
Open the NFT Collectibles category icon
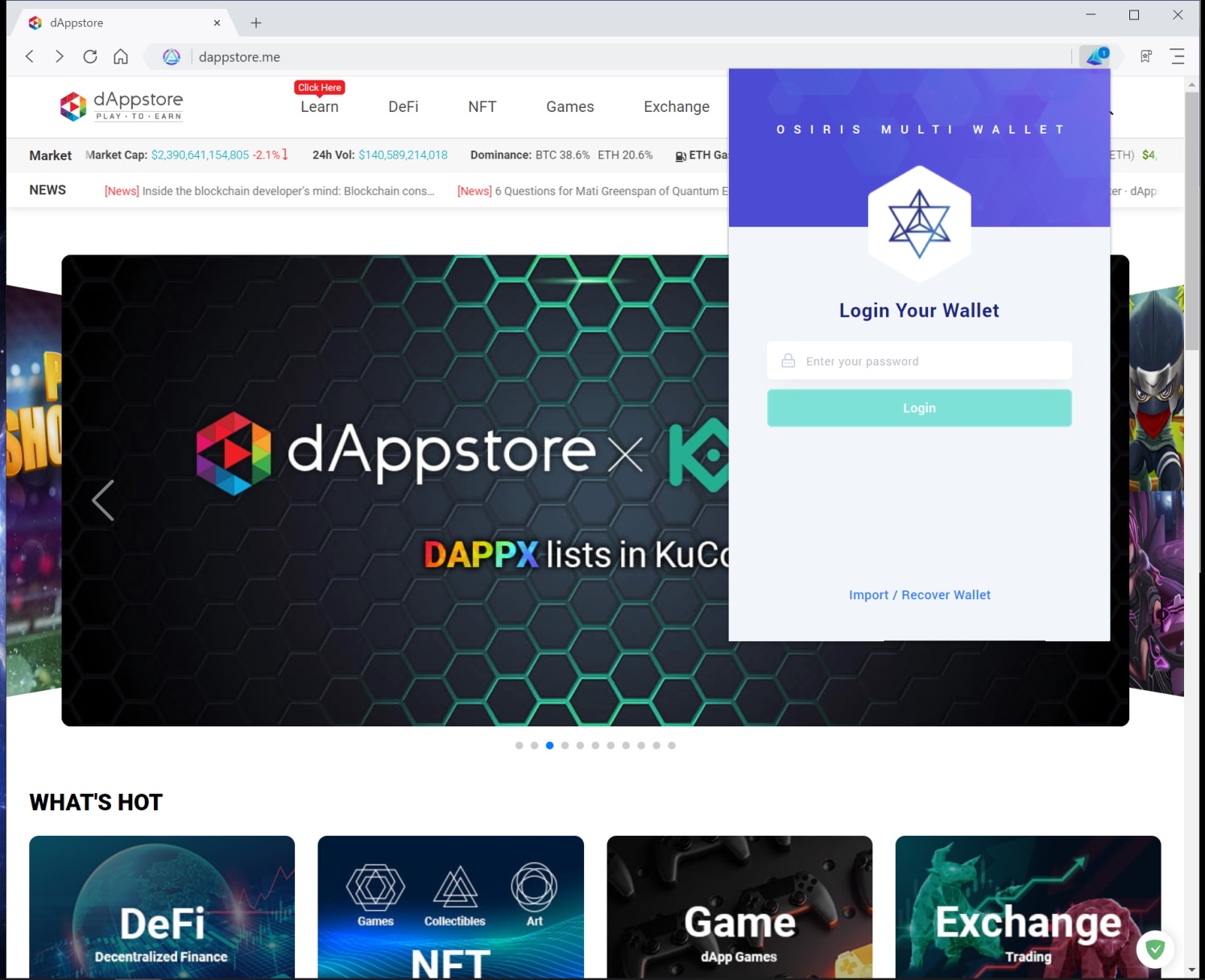pos(455,895)
